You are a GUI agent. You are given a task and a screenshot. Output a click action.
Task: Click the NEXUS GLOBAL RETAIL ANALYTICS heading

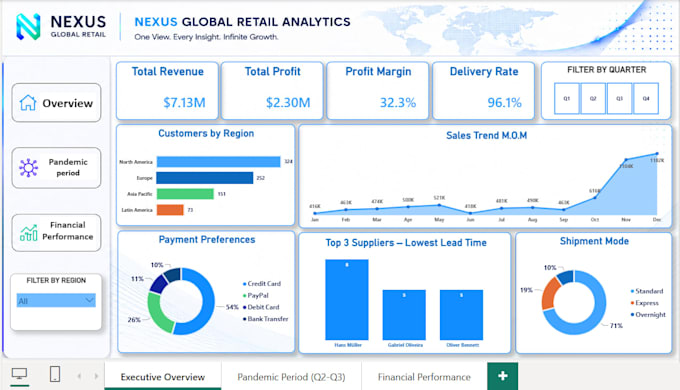[x=242, y=22]
